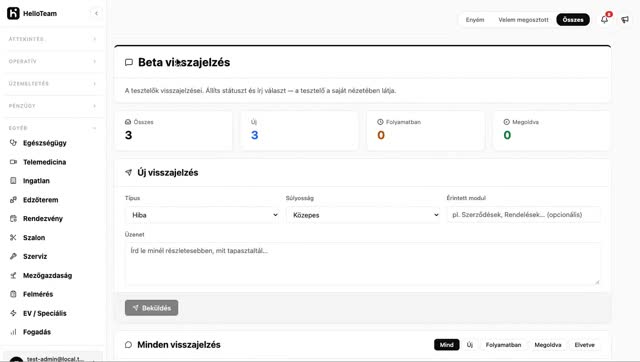Open the notifications bell
This screenshot has height=362, width=640.
pyautogui.click(x=604, y=19)
